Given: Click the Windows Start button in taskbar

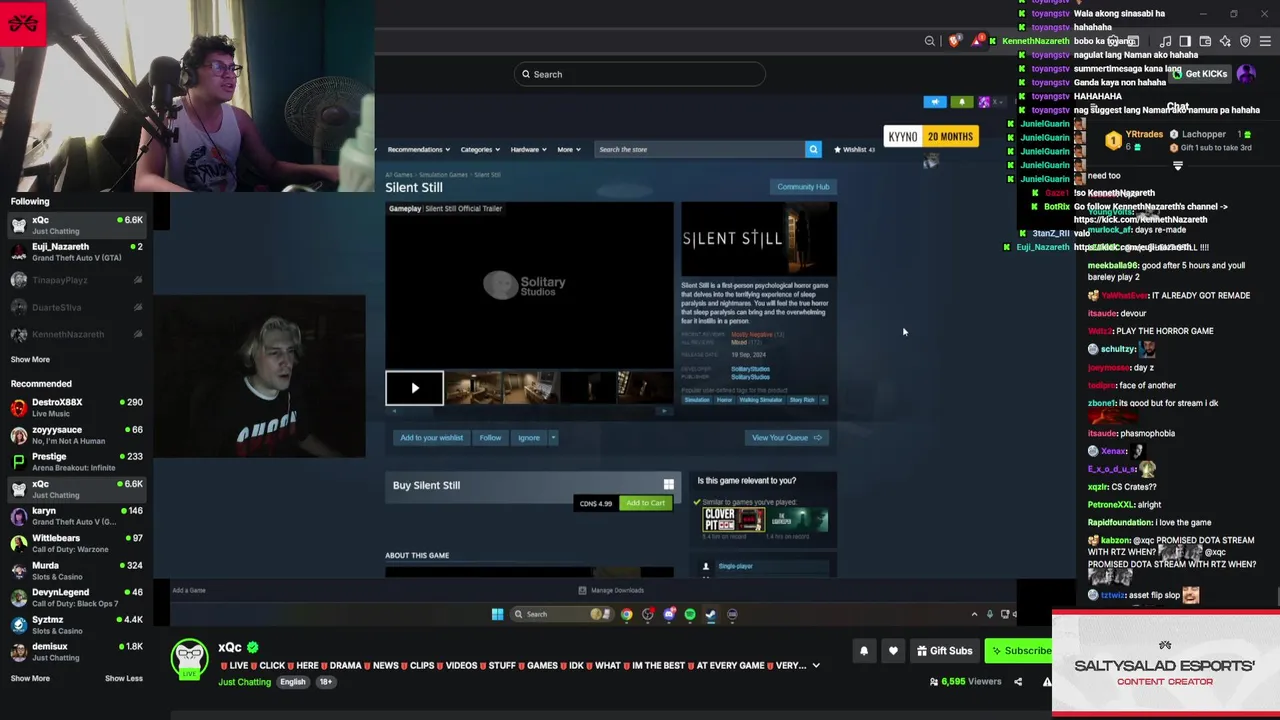Looking at the screenshot, I should pos(497,614).
